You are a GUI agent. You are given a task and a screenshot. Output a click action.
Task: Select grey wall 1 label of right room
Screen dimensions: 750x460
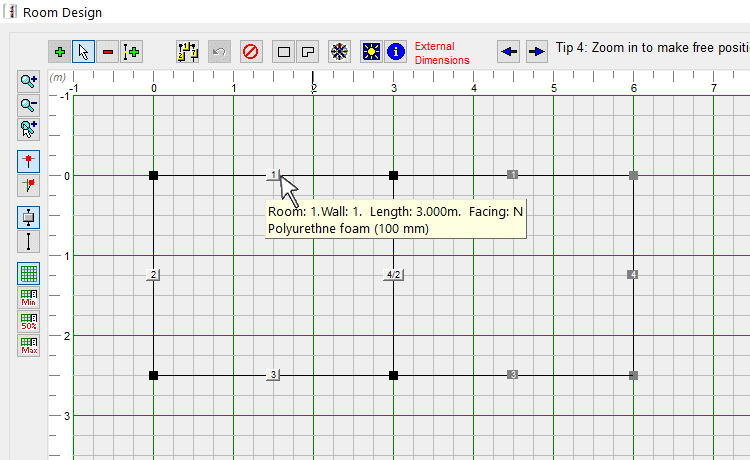coord(512,175)
